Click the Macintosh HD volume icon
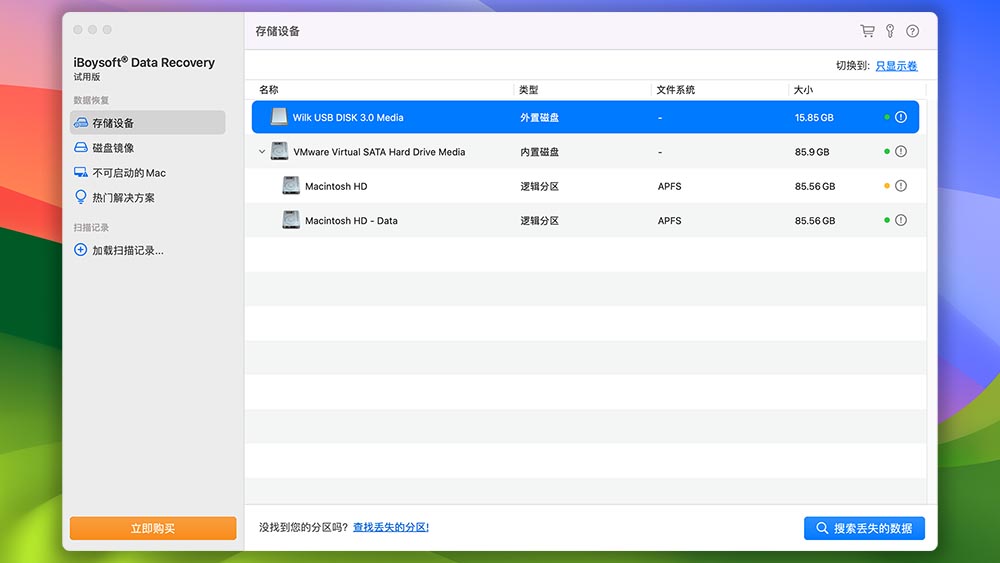The image size is (1000, 563). click(291, 186)
